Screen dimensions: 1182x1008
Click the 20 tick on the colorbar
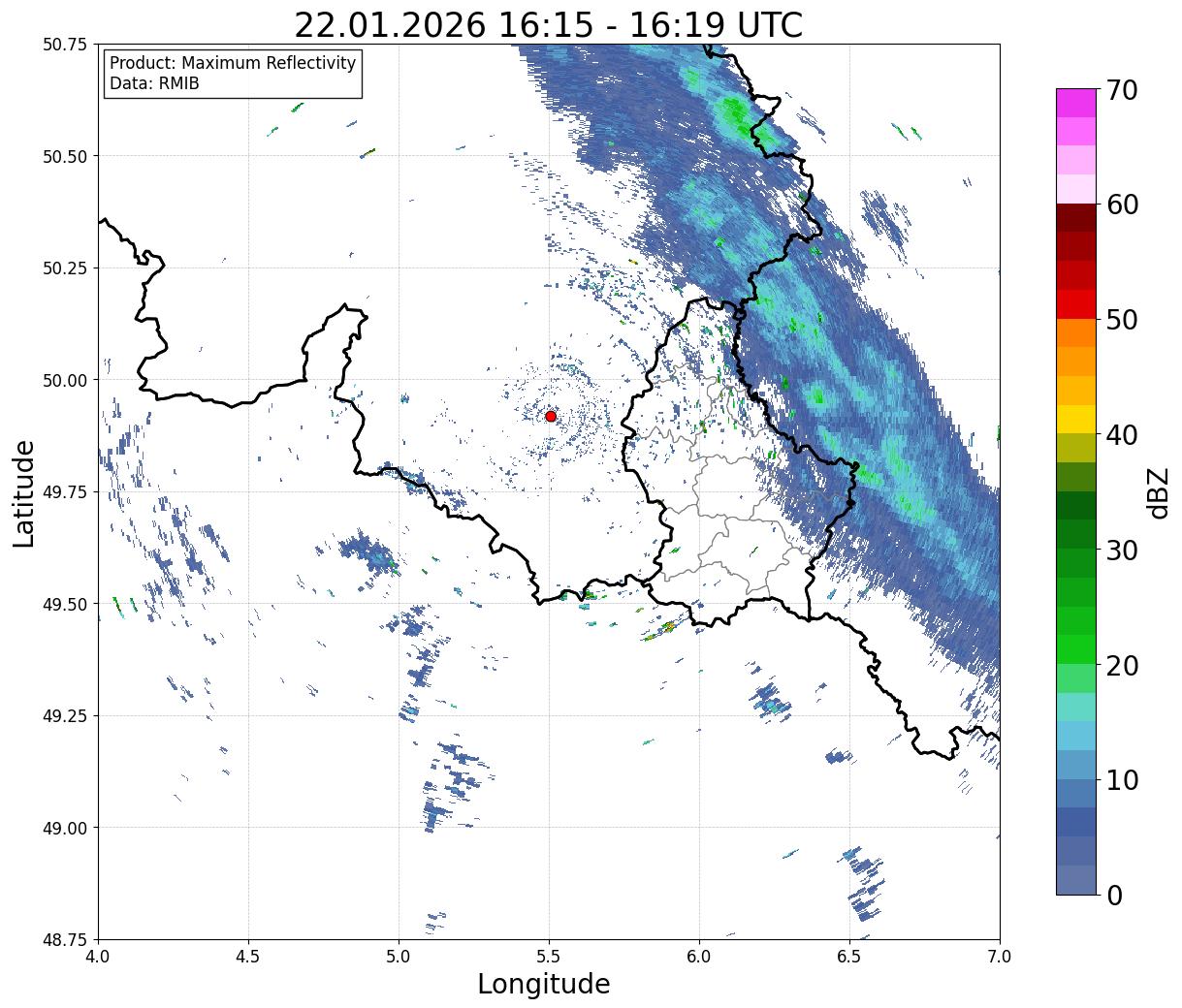(x=1122, y=665)
